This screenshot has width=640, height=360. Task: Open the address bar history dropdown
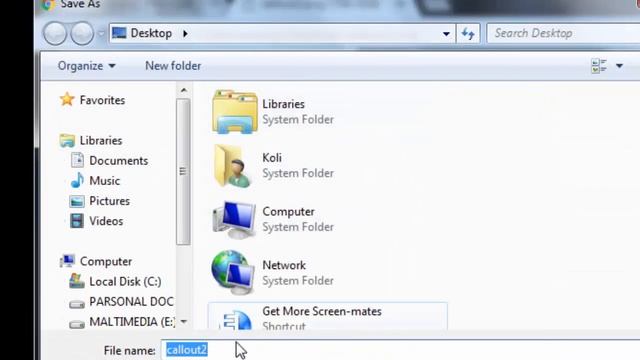[x=446, y=34]
